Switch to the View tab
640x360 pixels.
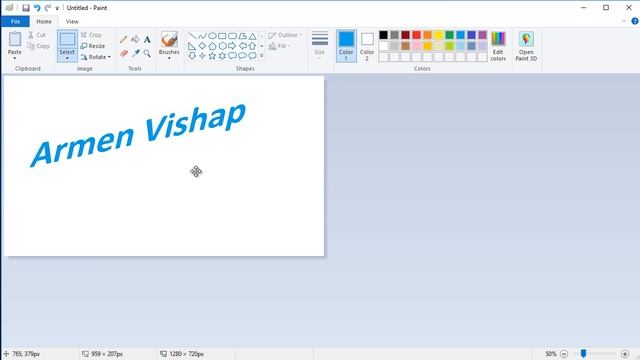click(72, 21)
